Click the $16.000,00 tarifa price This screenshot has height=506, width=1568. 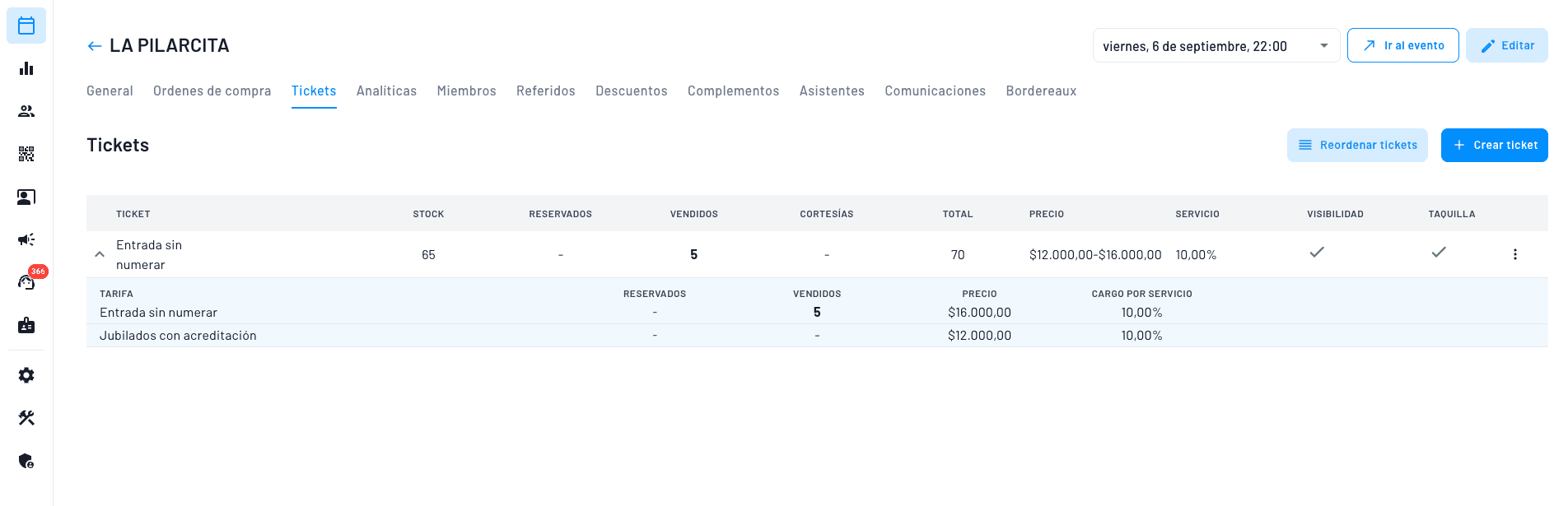979,313
